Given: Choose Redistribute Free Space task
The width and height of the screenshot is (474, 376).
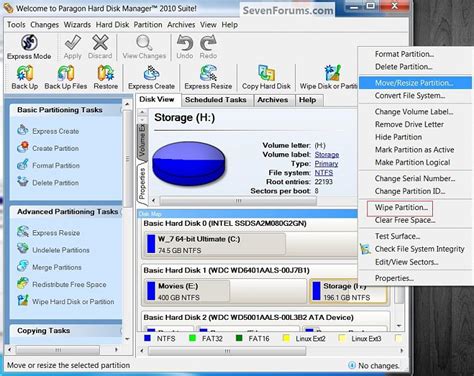Looking at the screenshot, I should 62,284.
